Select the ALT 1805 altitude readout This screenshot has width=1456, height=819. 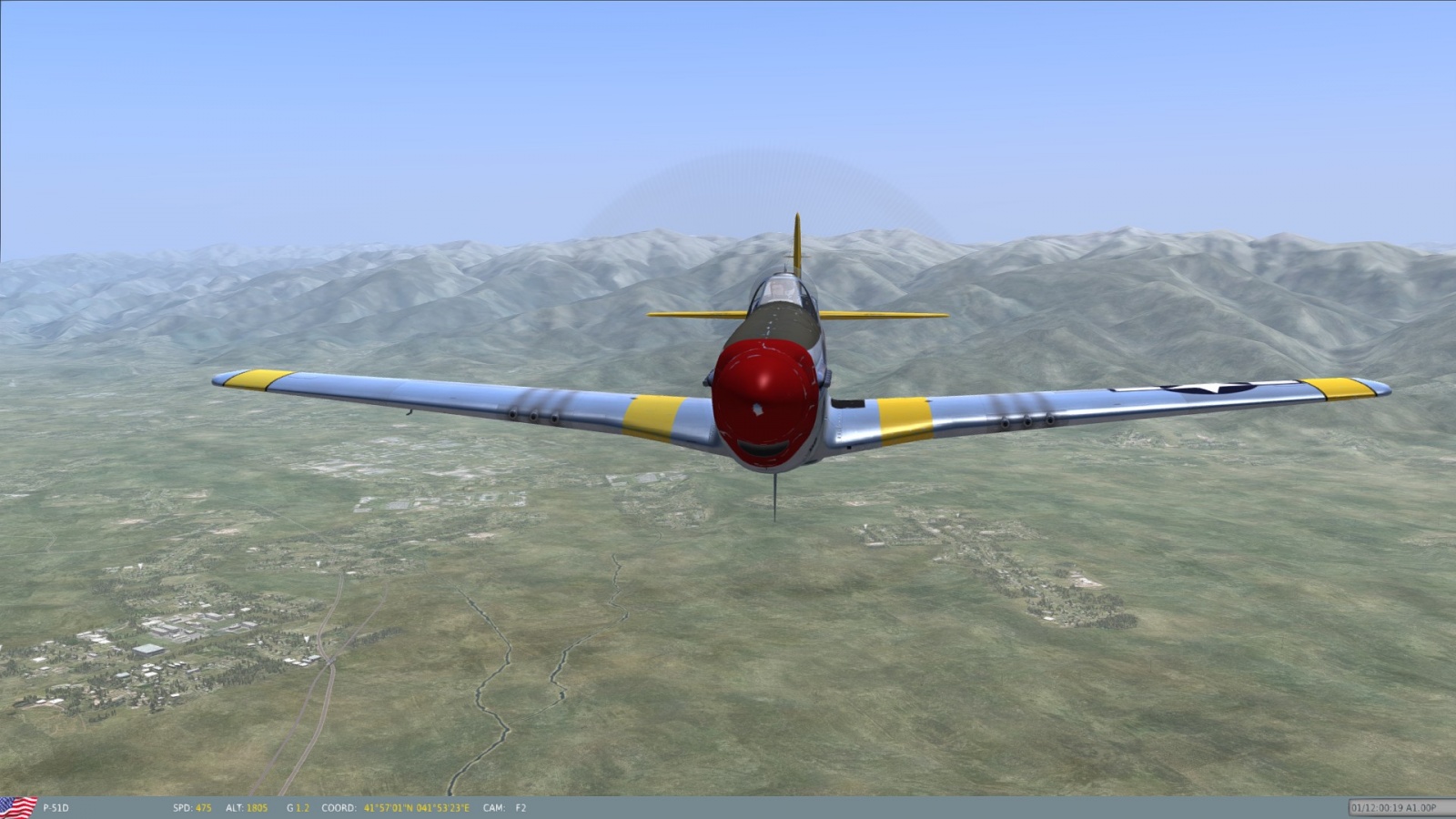[249, 808]
